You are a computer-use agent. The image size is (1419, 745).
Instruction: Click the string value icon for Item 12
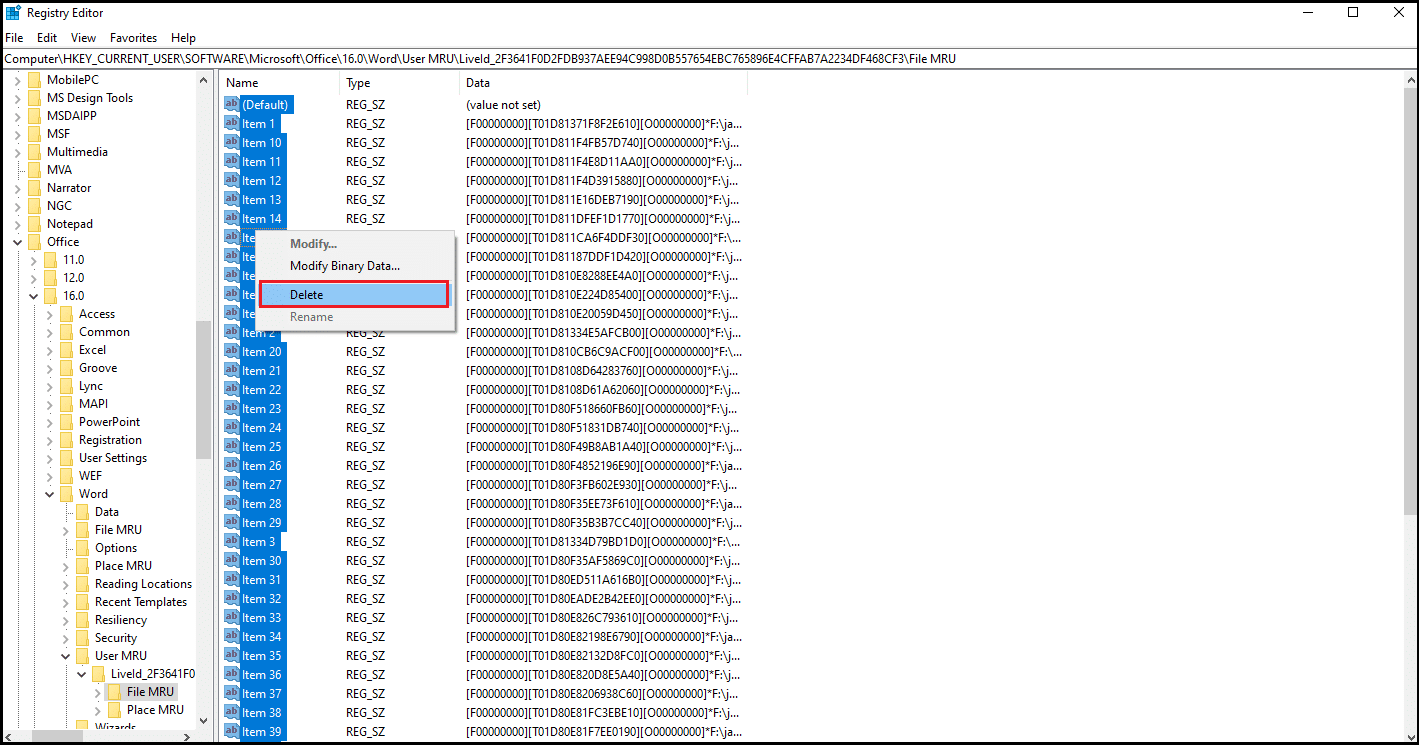click(x=232, y=181)
